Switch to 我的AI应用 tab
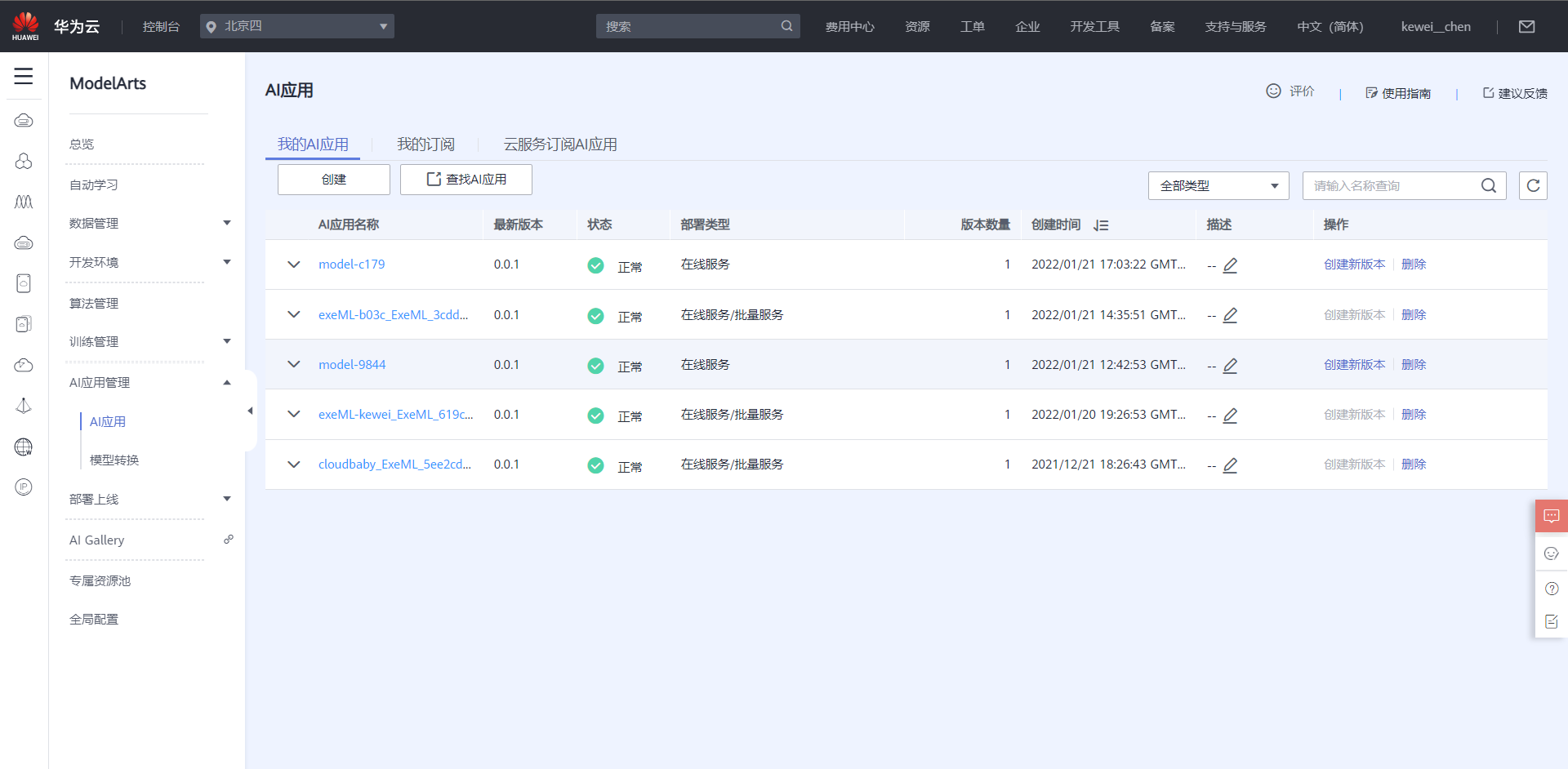 click(x=313, y=144)
